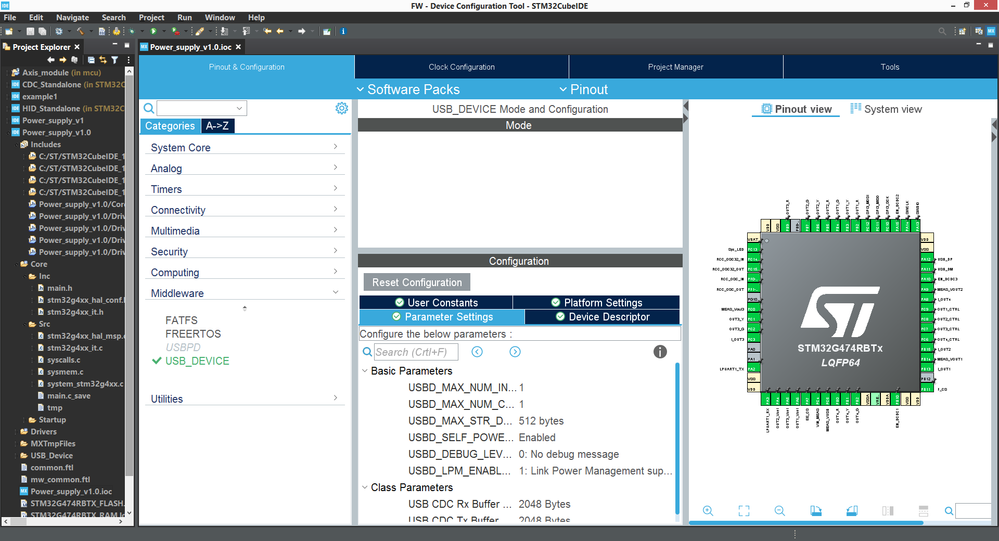Expand the Multimedia category

tap(245, 231)
